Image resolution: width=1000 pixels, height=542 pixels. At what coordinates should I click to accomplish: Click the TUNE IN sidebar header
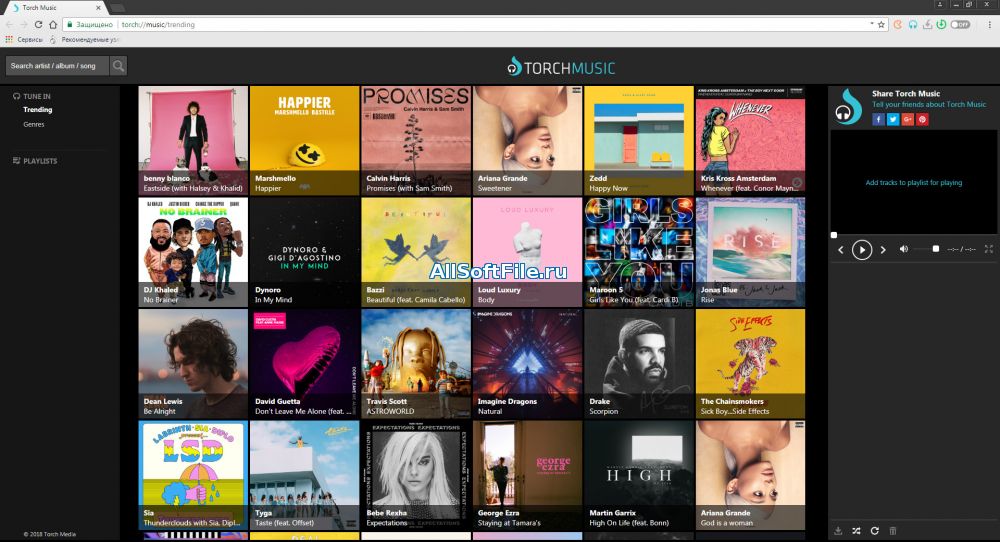tap(32, 96)
